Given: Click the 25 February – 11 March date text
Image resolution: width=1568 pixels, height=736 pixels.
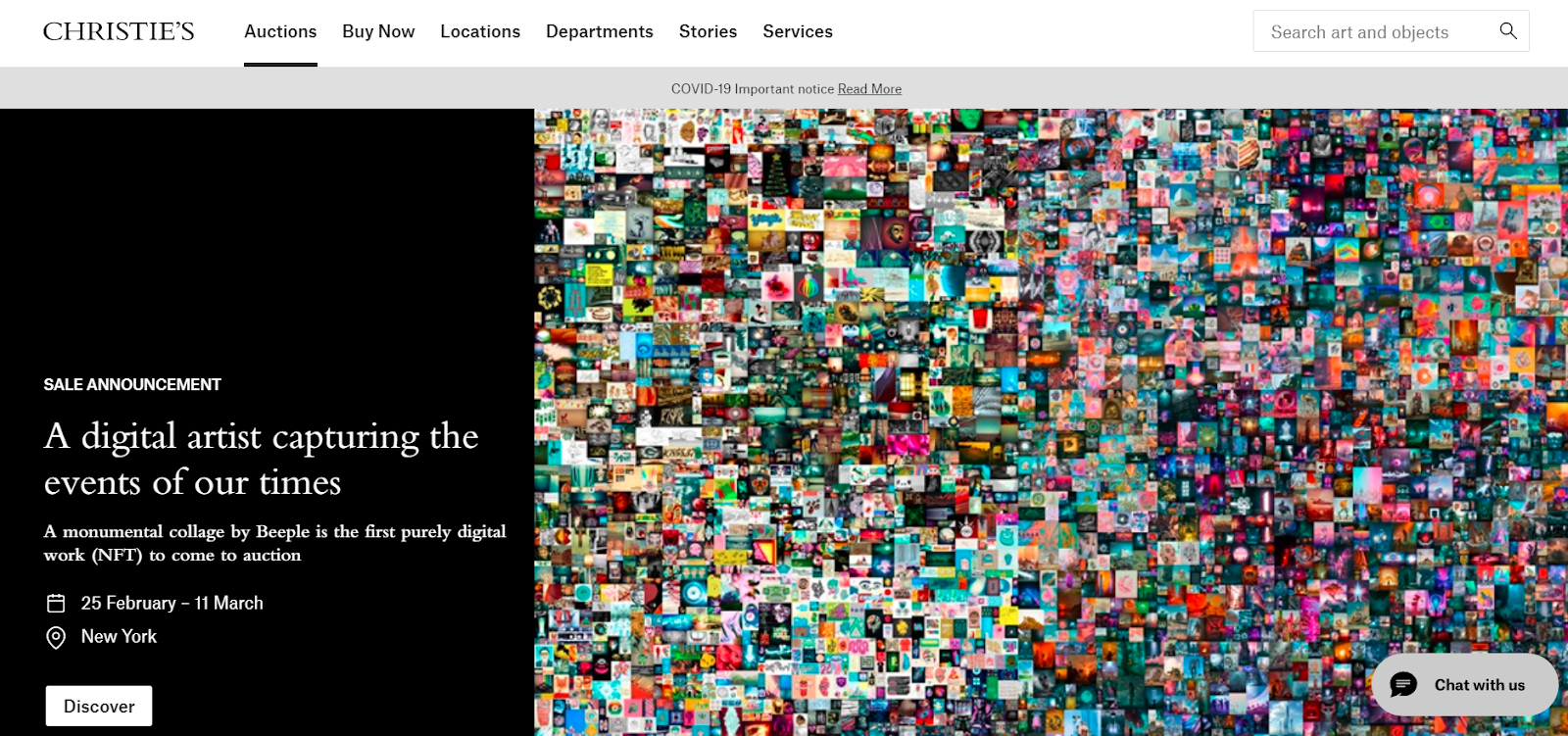Looking at the screenshot, I should [x=172, y=603].
